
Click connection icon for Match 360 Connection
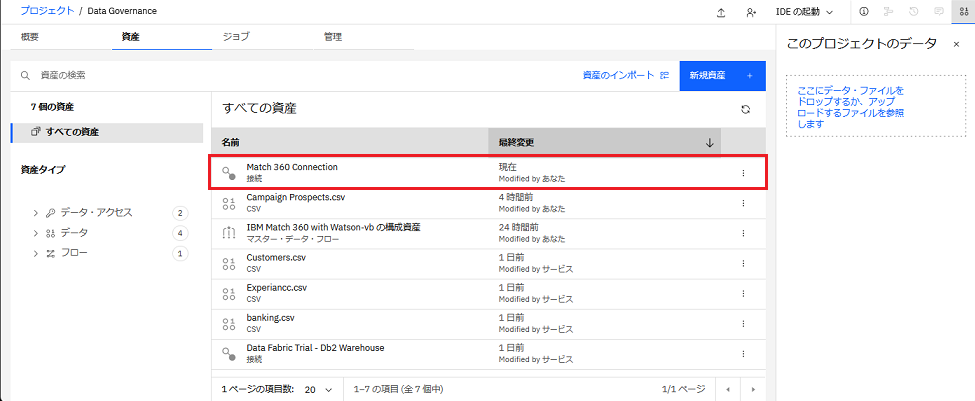pos(229,173)
